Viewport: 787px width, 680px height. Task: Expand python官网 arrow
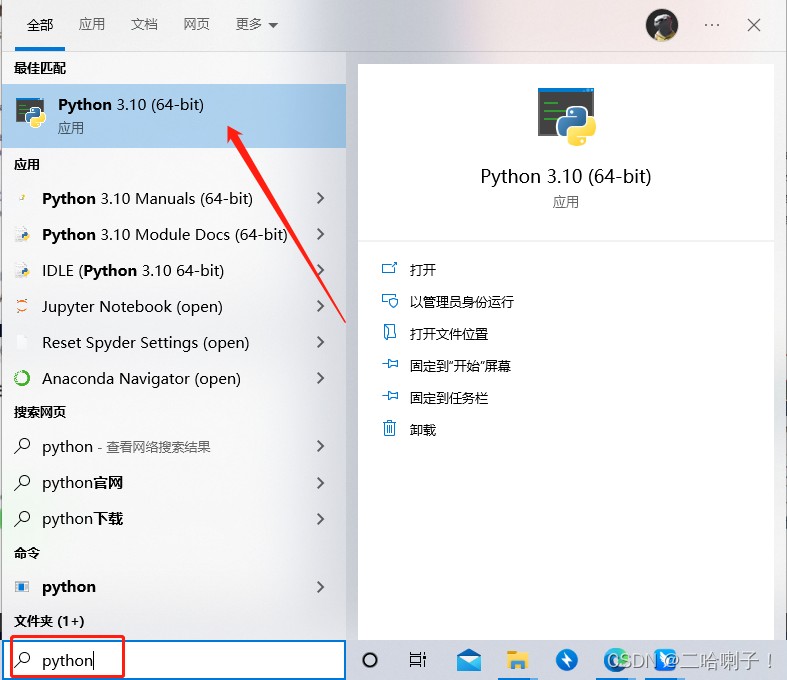tap(321, 483)
